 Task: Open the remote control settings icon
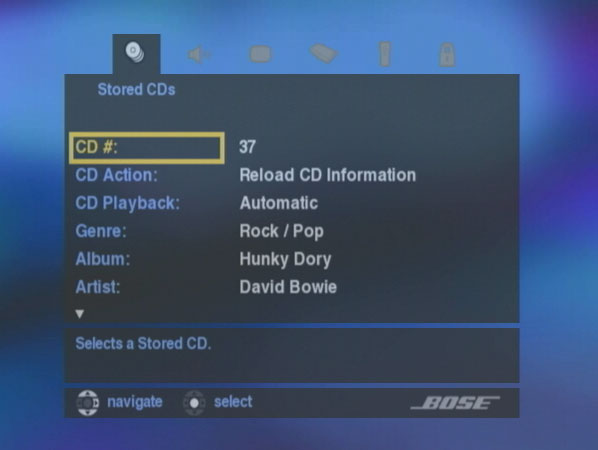point(384,54)
